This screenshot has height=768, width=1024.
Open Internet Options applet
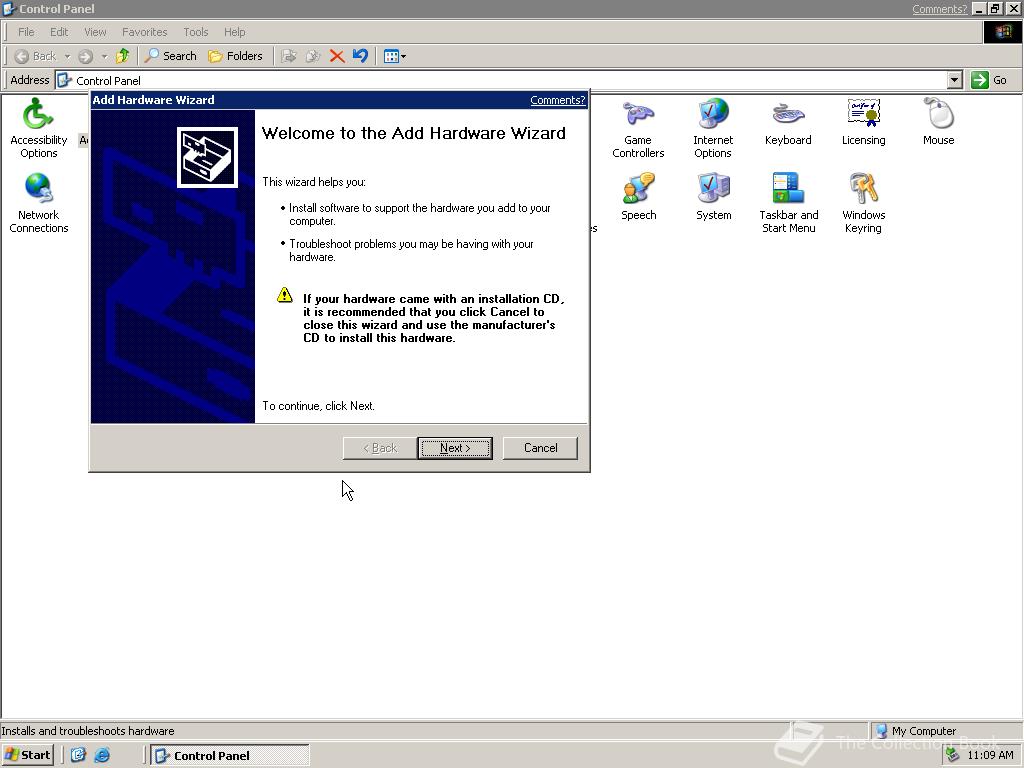[712, 128]
